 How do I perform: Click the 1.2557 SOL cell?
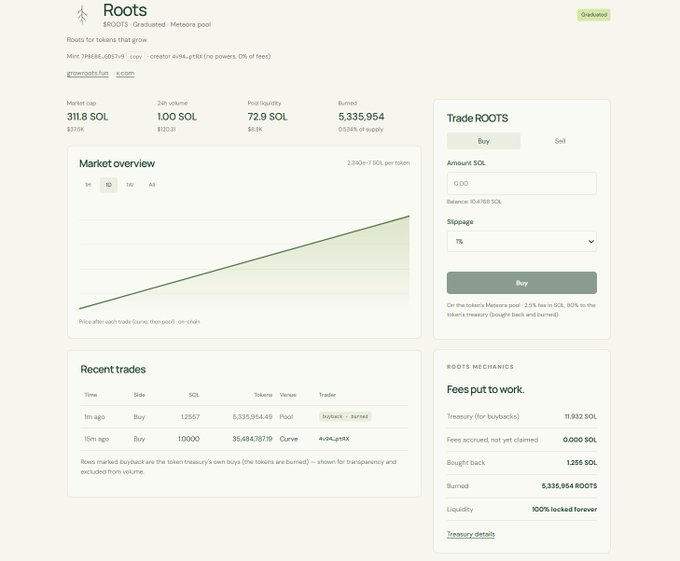point(190,417)
